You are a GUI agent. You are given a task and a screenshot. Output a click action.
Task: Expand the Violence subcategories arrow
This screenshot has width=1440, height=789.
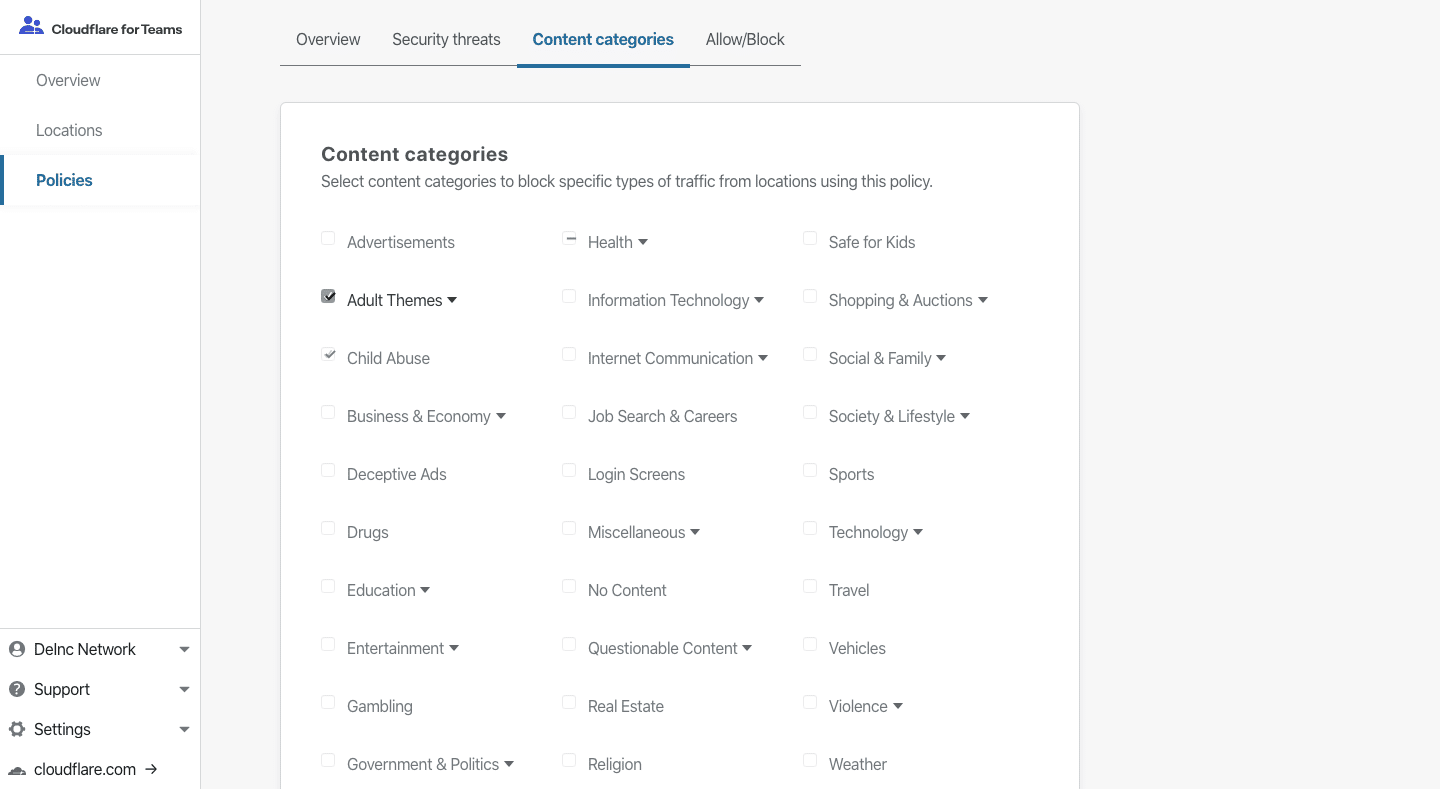coord(898,706)
